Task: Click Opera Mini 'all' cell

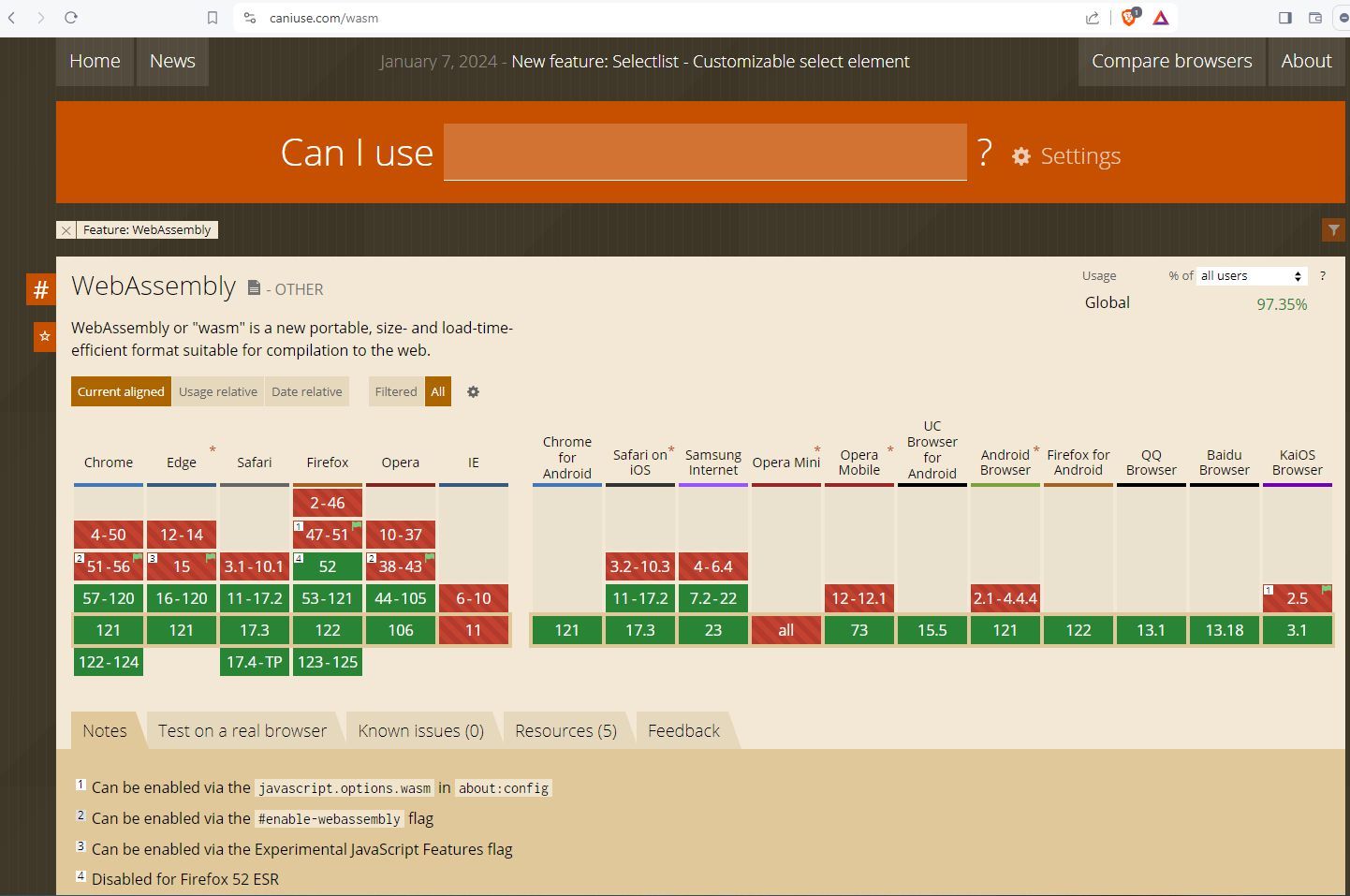Action: [786, 630]
